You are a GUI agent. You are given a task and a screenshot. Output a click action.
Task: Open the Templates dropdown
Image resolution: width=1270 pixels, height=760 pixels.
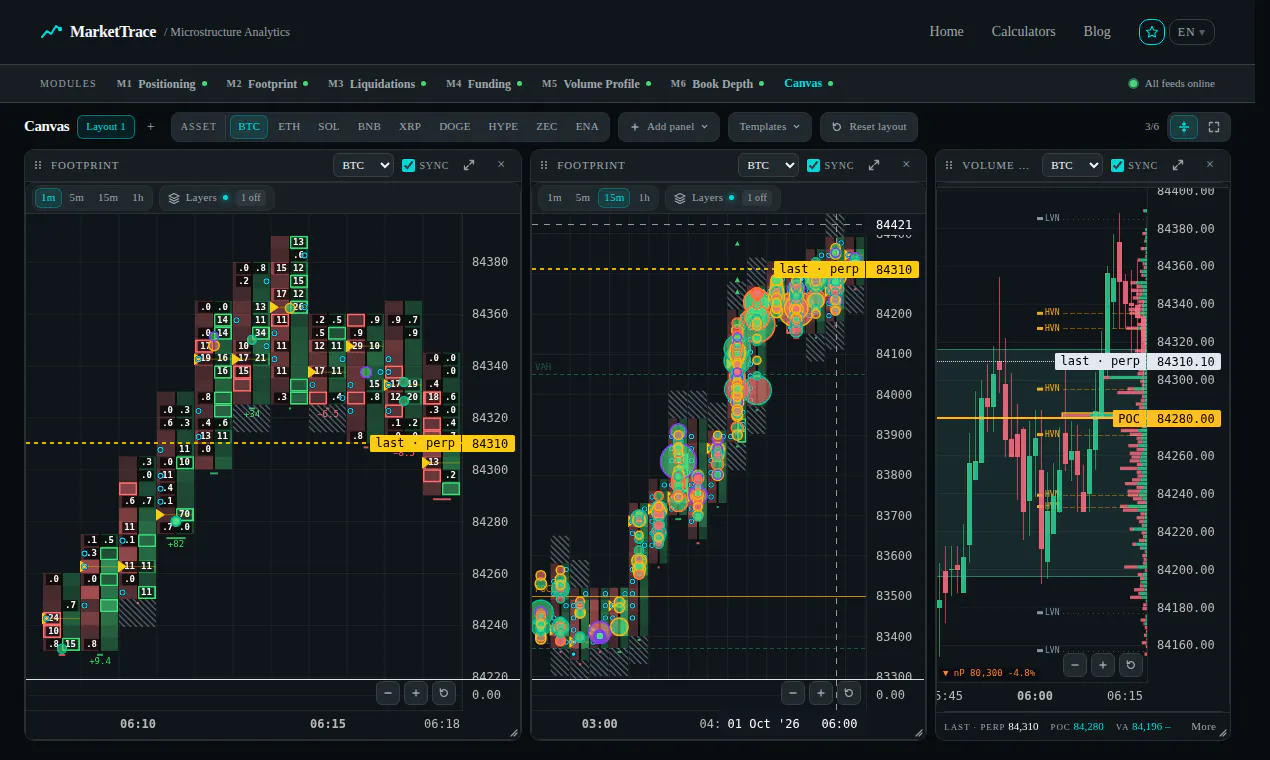(770, 127)
